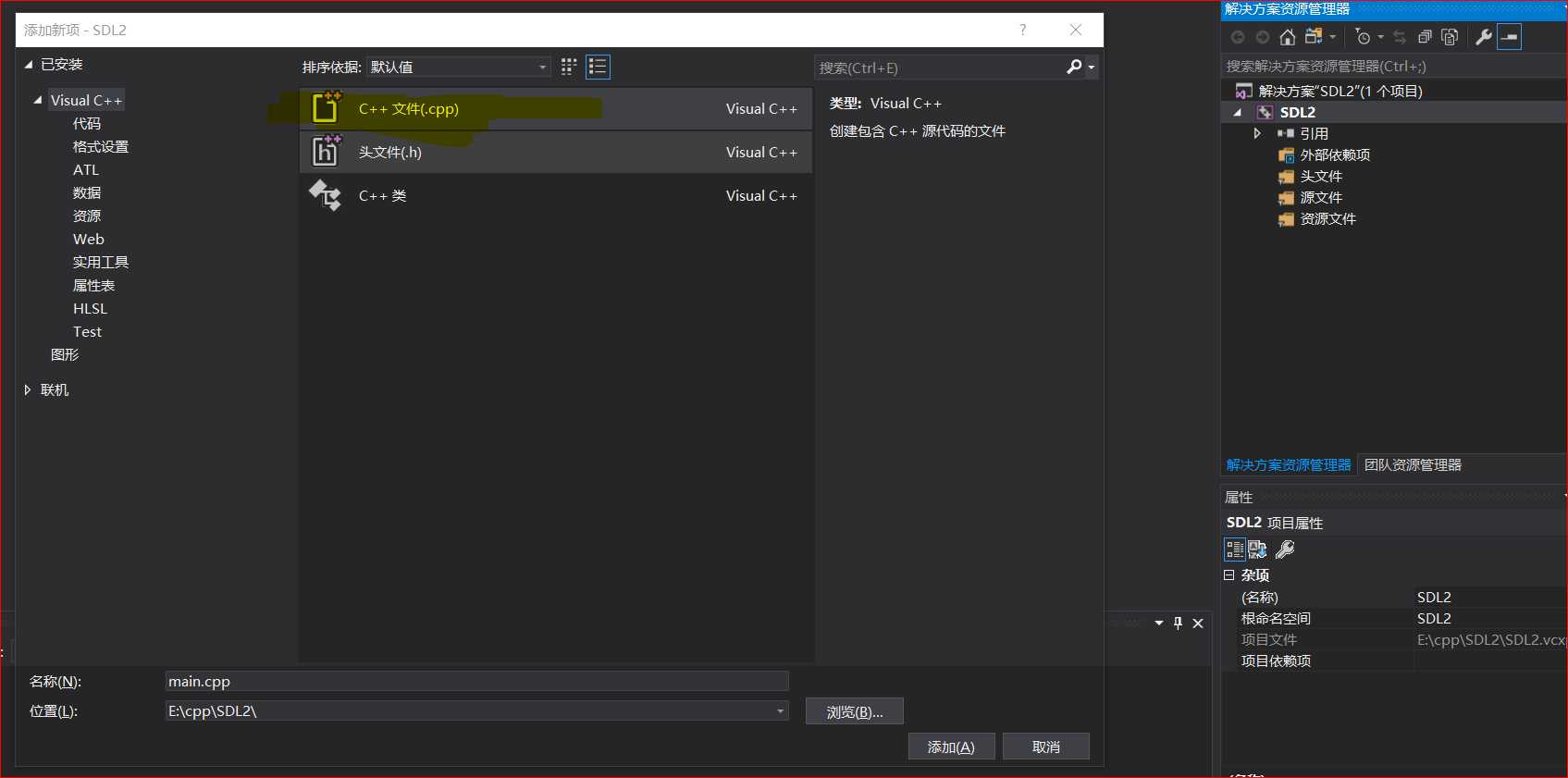
Task: Select the Web category
Action: pos(89,240)
